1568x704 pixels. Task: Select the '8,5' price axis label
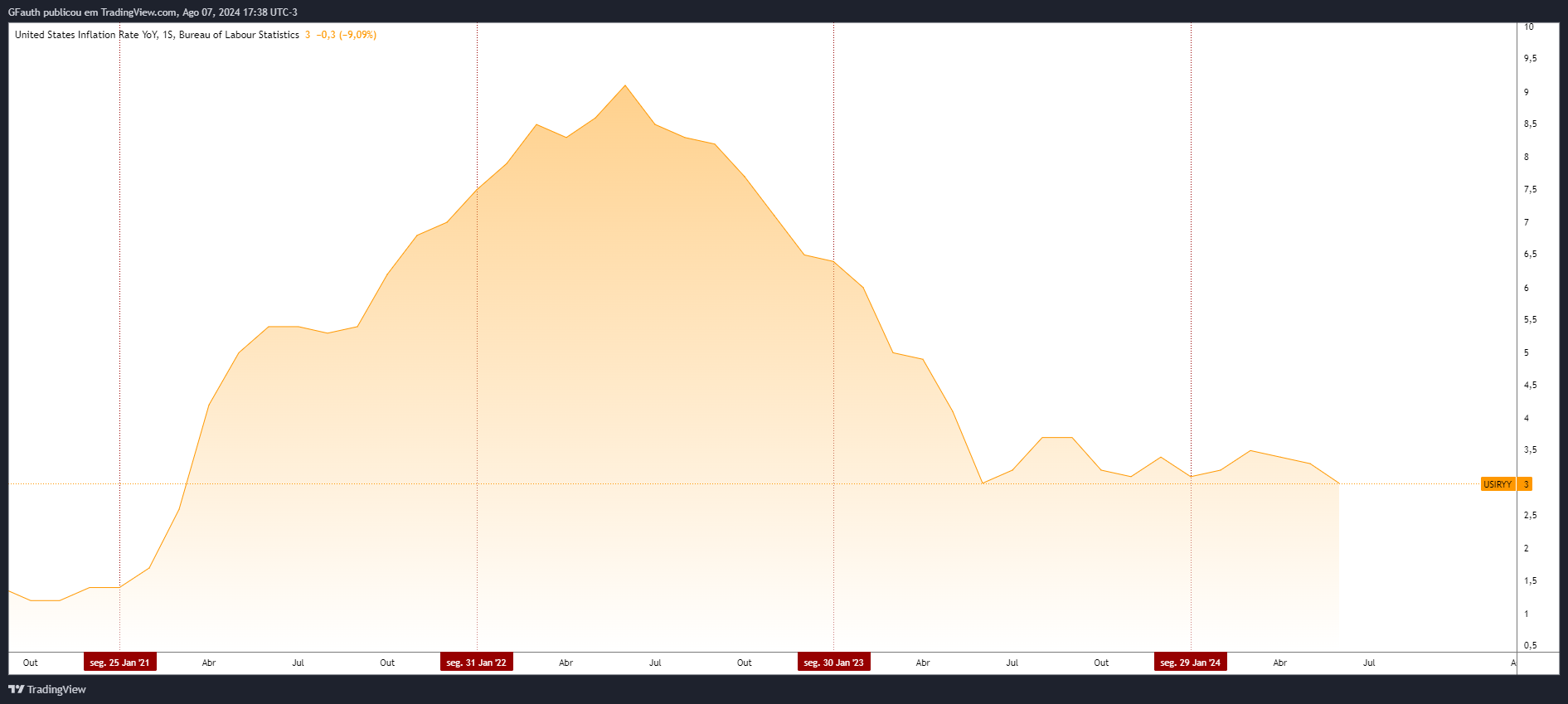click(x=1530, y=124)
